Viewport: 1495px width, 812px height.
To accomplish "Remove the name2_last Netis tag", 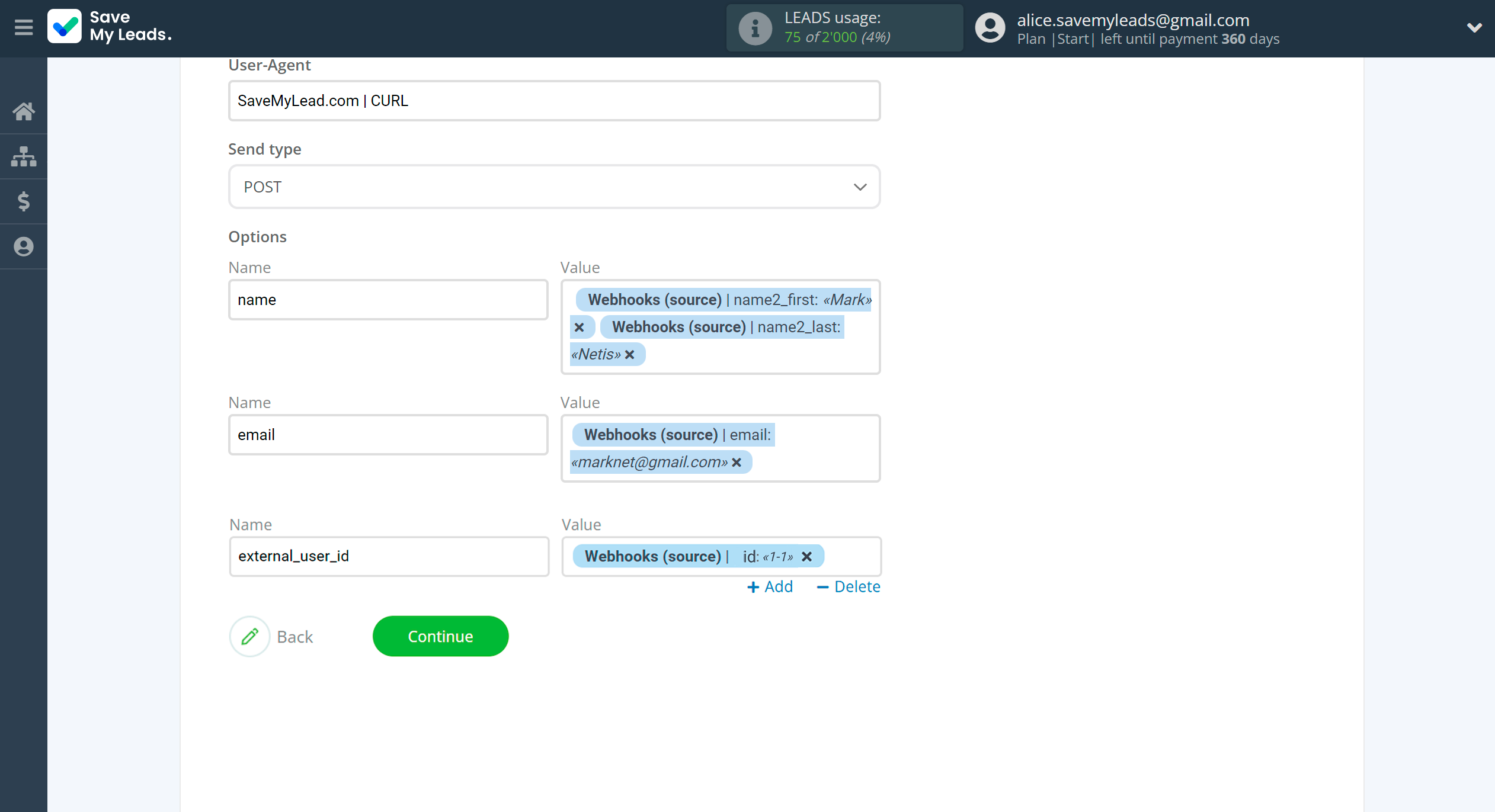I will tap(630, 355).
